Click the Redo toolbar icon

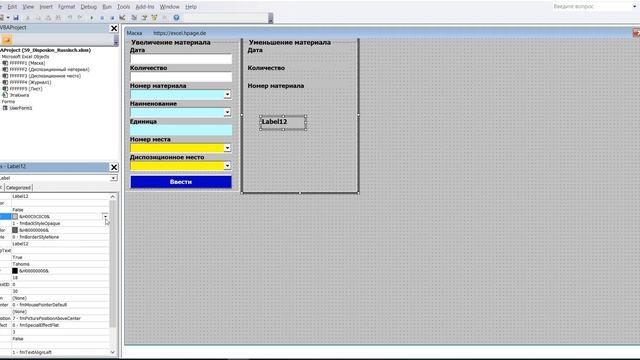pyautogui.click(x=80, y=18)
